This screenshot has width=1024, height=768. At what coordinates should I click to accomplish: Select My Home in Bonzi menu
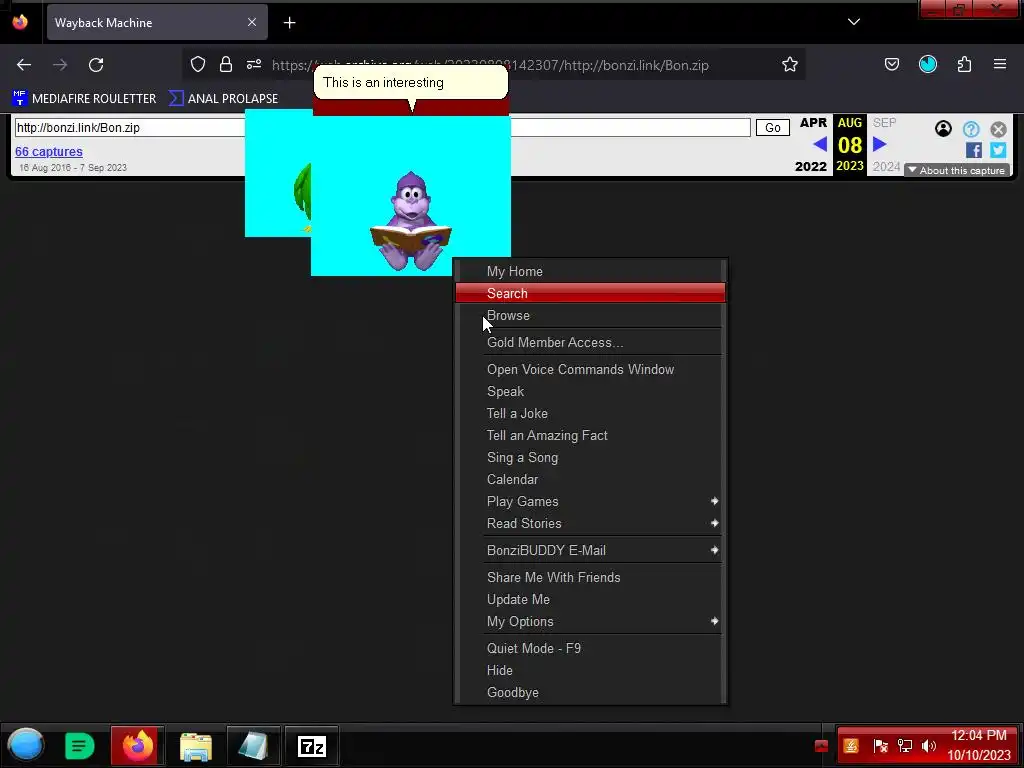tap(590, 271)
